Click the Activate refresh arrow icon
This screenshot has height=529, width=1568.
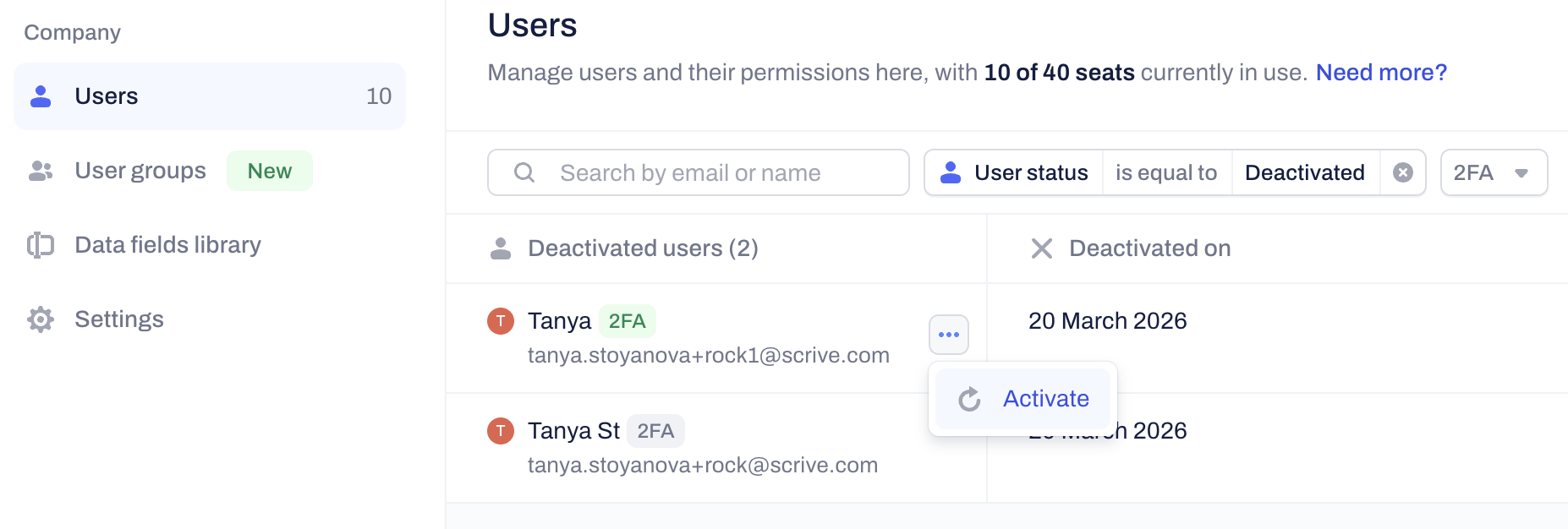[x=969, y=399]
